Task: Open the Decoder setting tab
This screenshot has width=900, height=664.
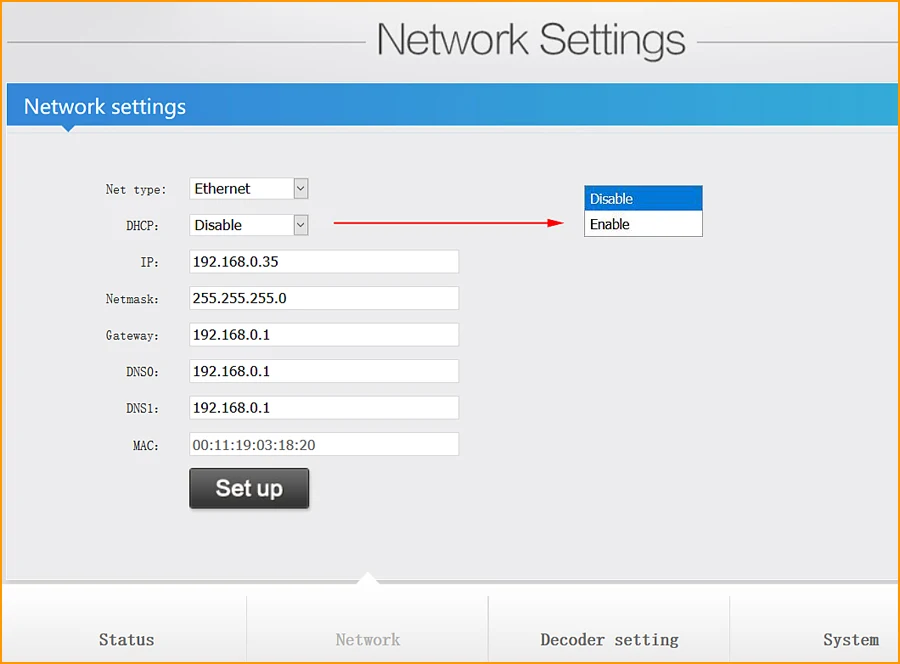Action: tap(609, 639)
